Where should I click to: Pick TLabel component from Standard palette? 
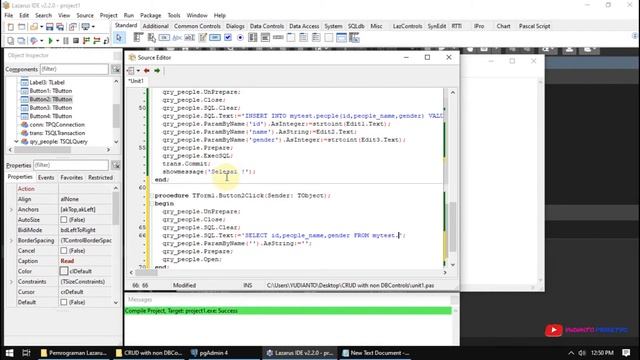[177, 38]
